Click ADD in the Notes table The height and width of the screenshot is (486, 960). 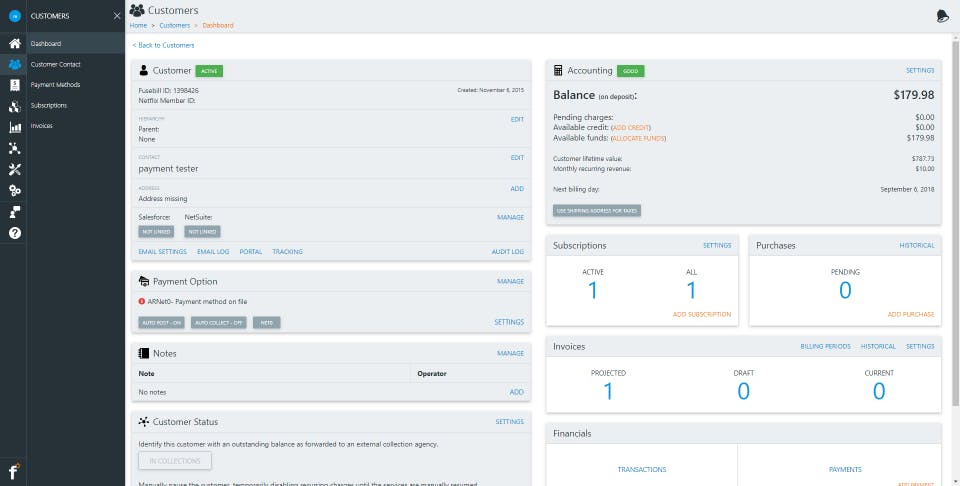click(517, 392)
